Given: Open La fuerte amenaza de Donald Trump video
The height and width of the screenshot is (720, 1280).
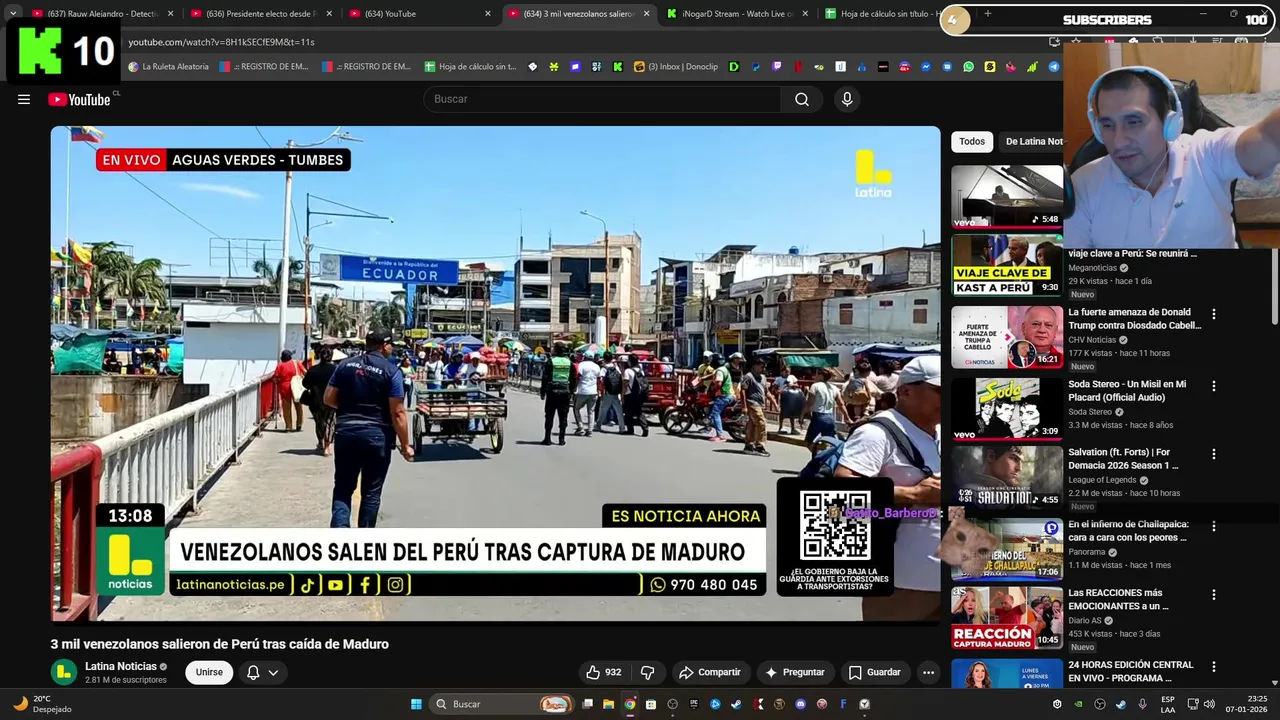Looking at the screenshot, I should click(x=1134, y=318).
